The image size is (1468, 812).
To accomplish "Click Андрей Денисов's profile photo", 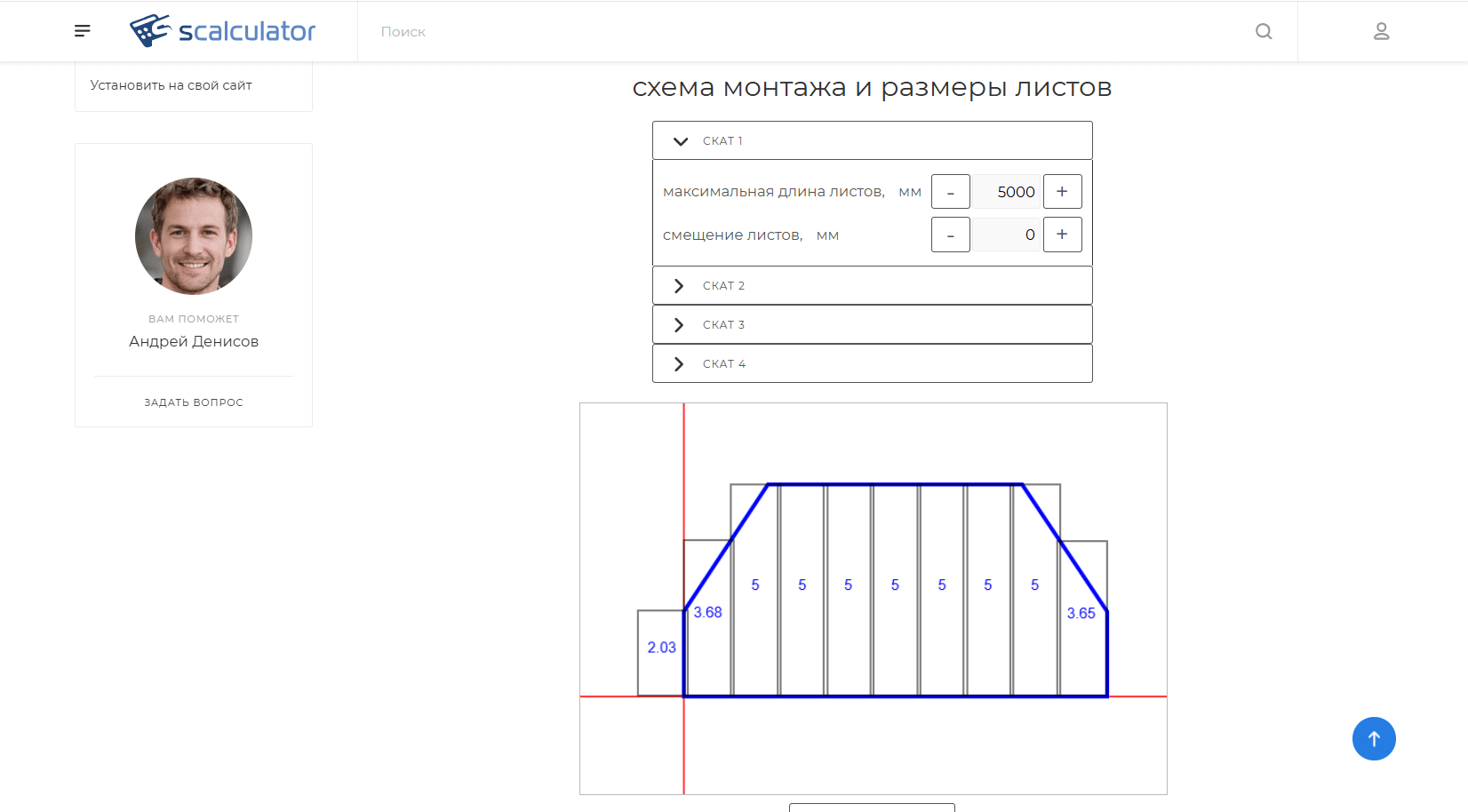I will coord(193,236).
